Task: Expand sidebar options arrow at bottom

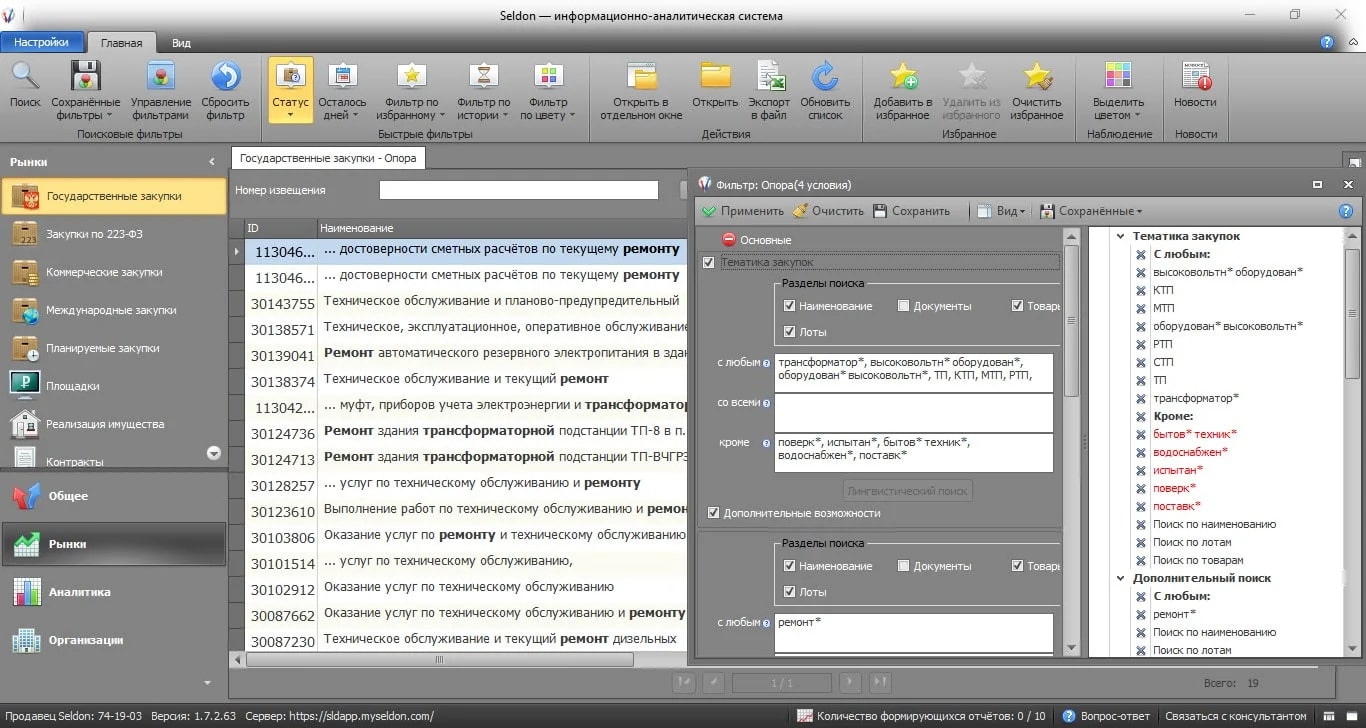Action: pos(208,683)
